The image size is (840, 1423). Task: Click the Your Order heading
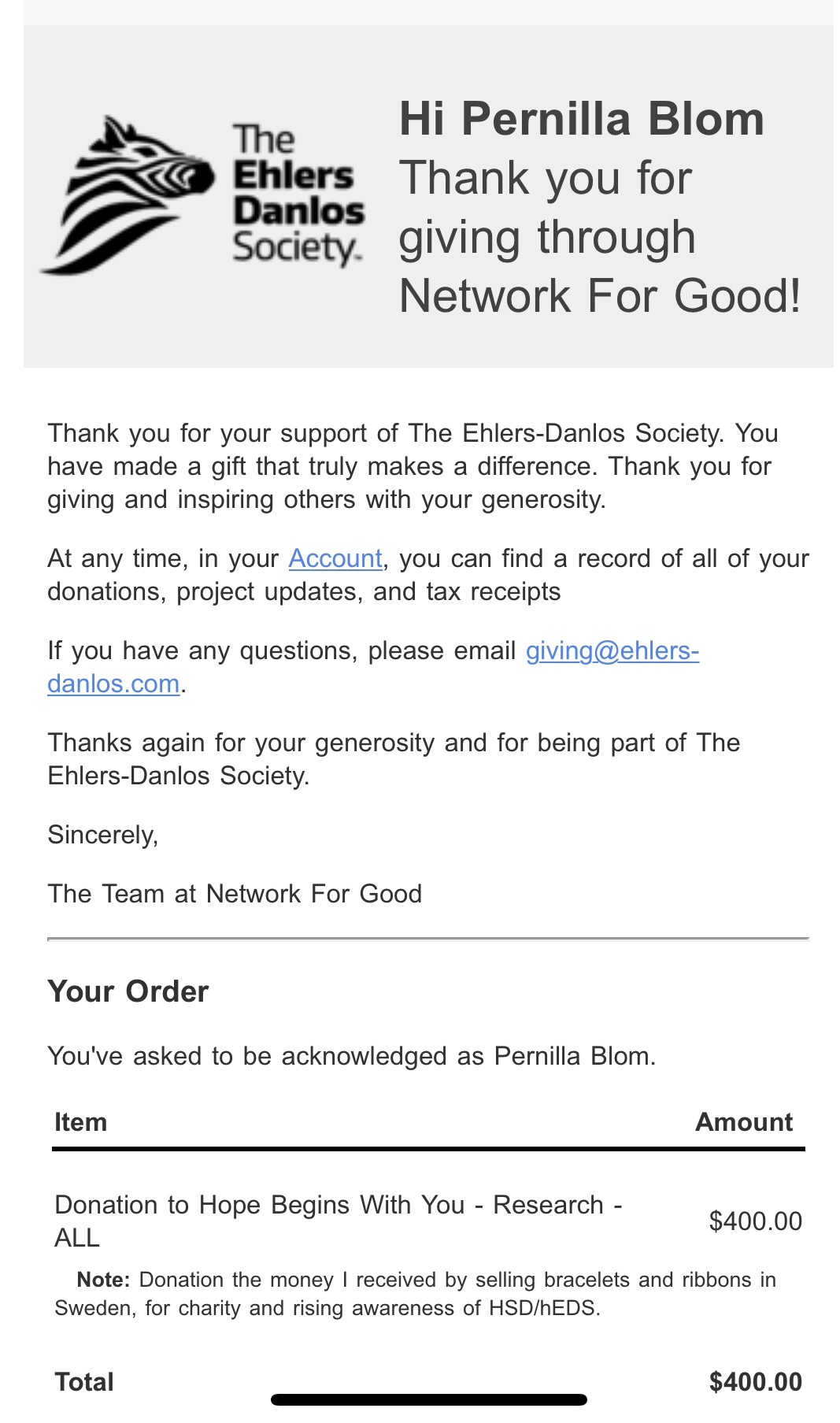(x=128, y=991)
